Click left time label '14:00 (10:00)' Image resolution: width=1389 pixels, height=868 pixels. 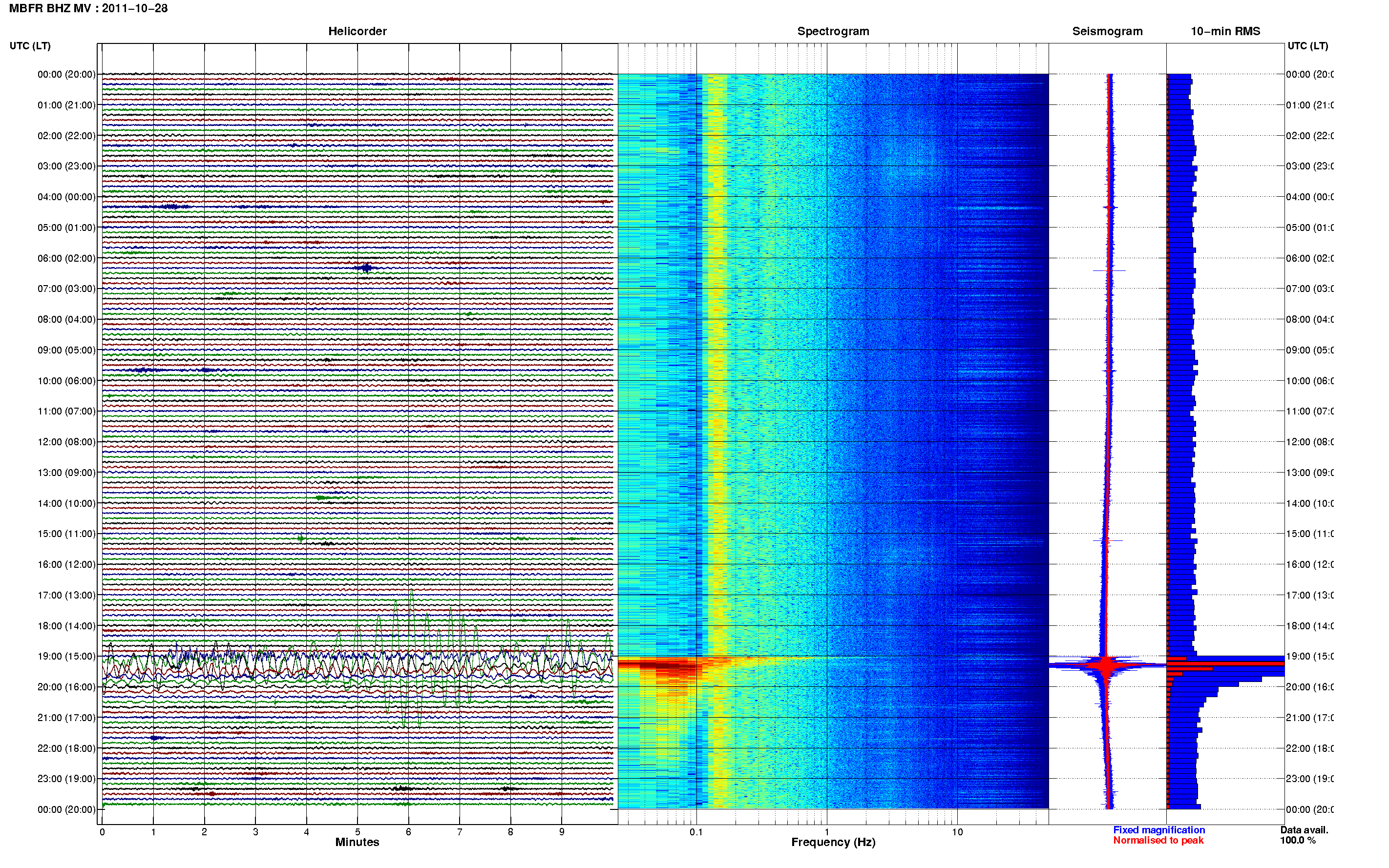[66, 503]
